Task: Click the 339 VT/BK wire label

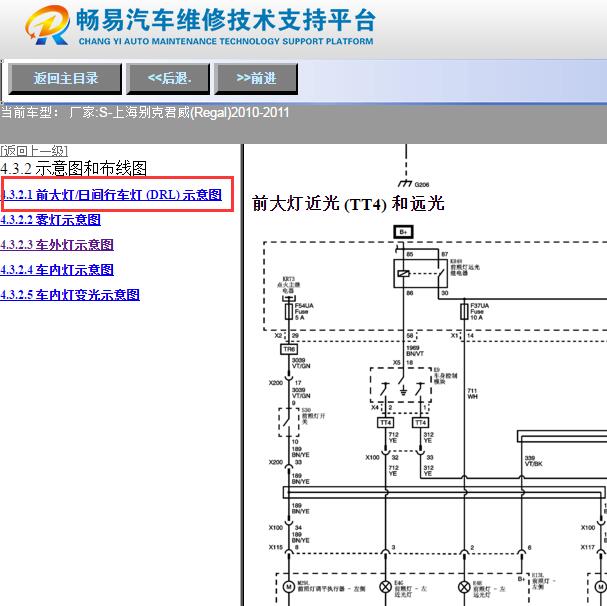Action: click(x=533, y=461)
